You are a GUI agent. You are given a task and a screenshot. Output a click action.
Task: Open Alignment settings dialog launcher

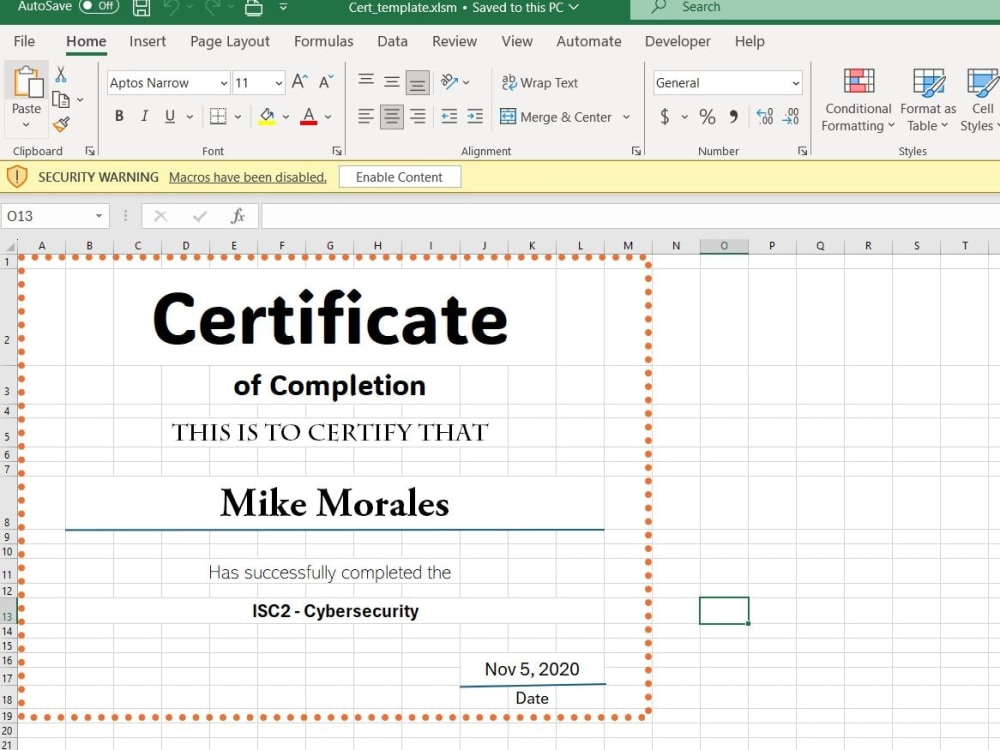click(x=636, y=151)
